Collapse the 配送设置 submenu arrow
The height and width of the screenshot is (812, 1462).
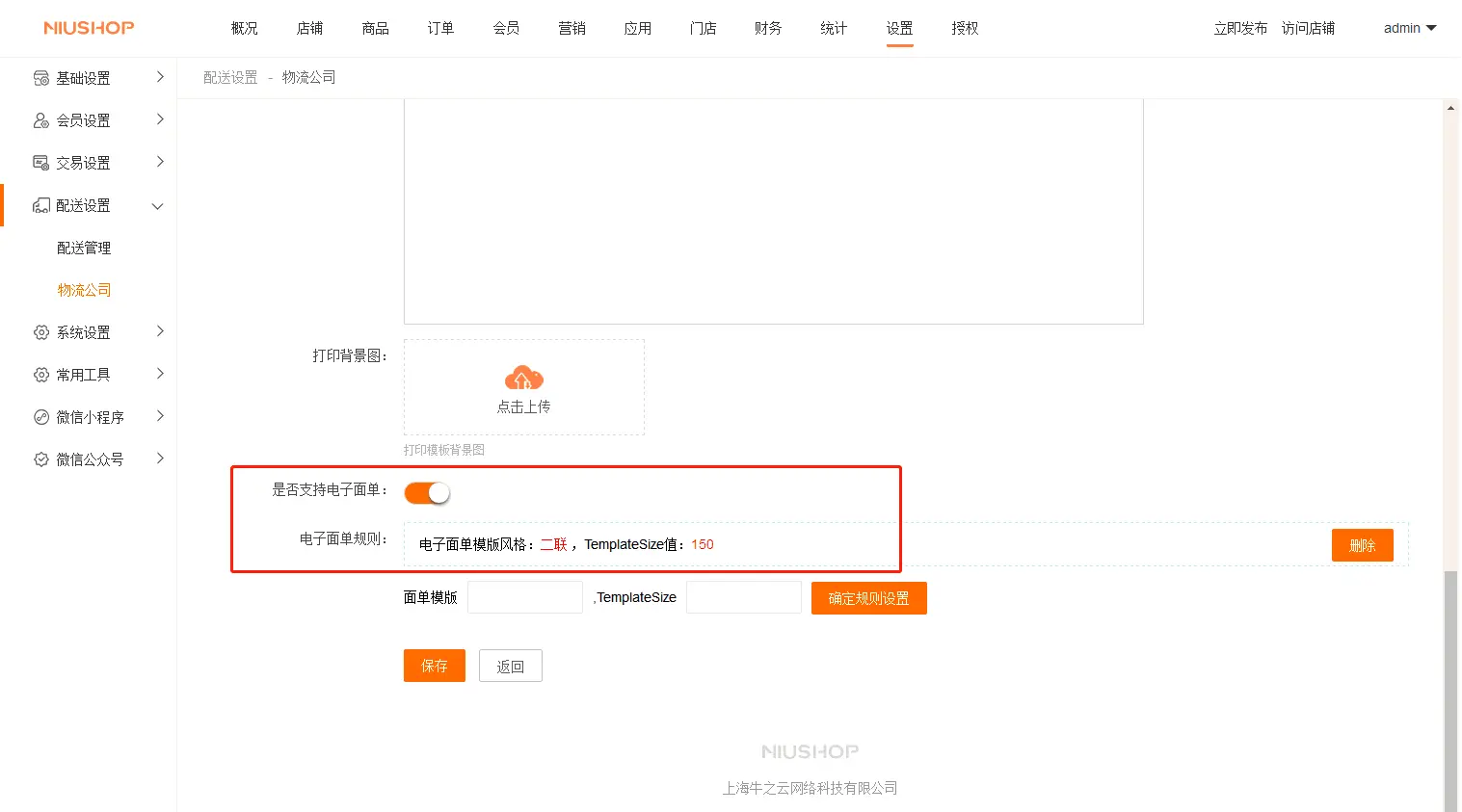[x=158, y=206]
